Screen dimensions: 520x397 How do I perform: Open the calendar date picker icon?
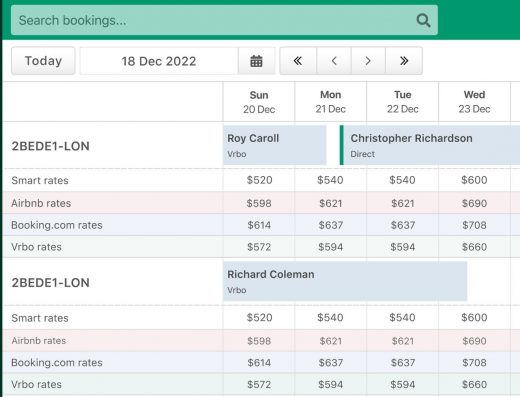[x=256, y=61]
